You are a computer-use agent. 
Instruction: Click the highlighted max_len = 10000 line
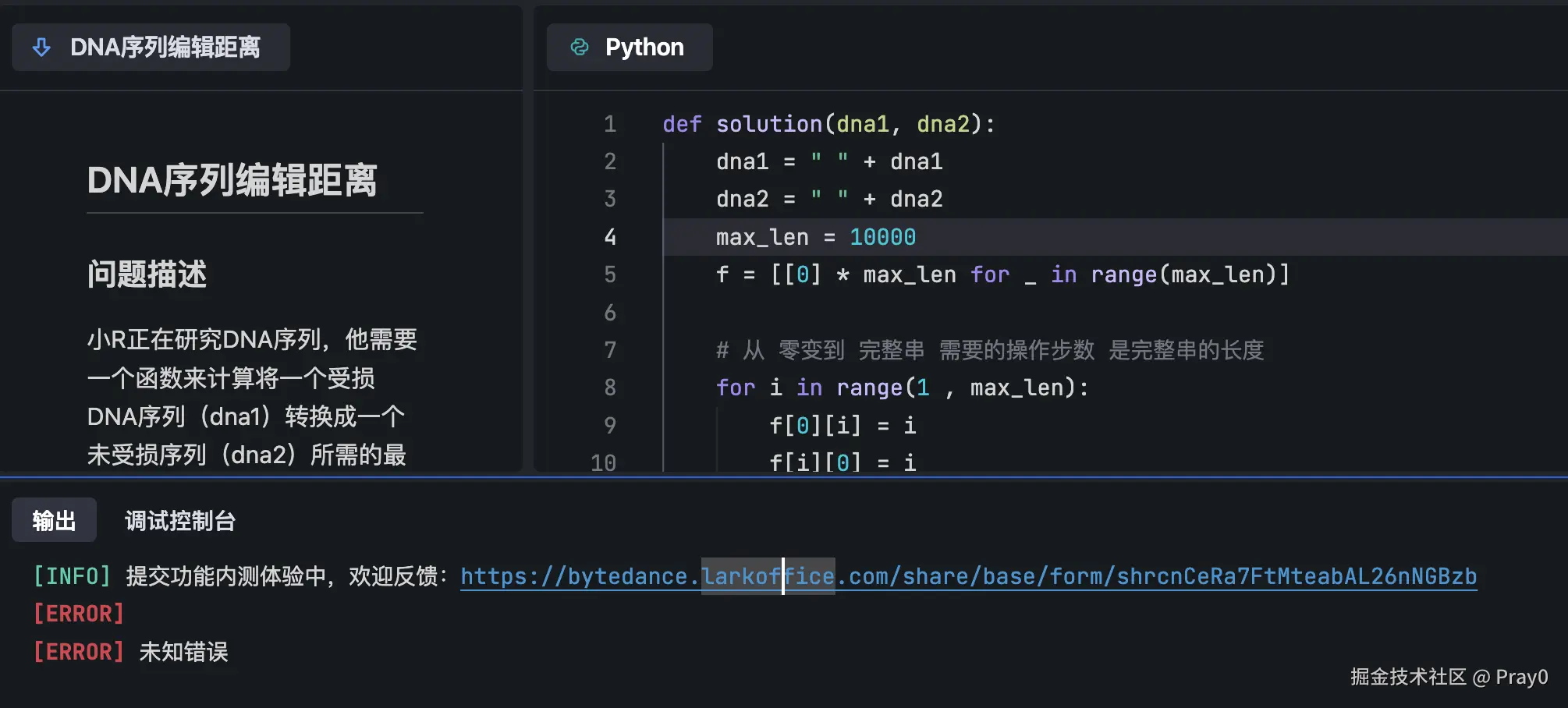point(815,236)
